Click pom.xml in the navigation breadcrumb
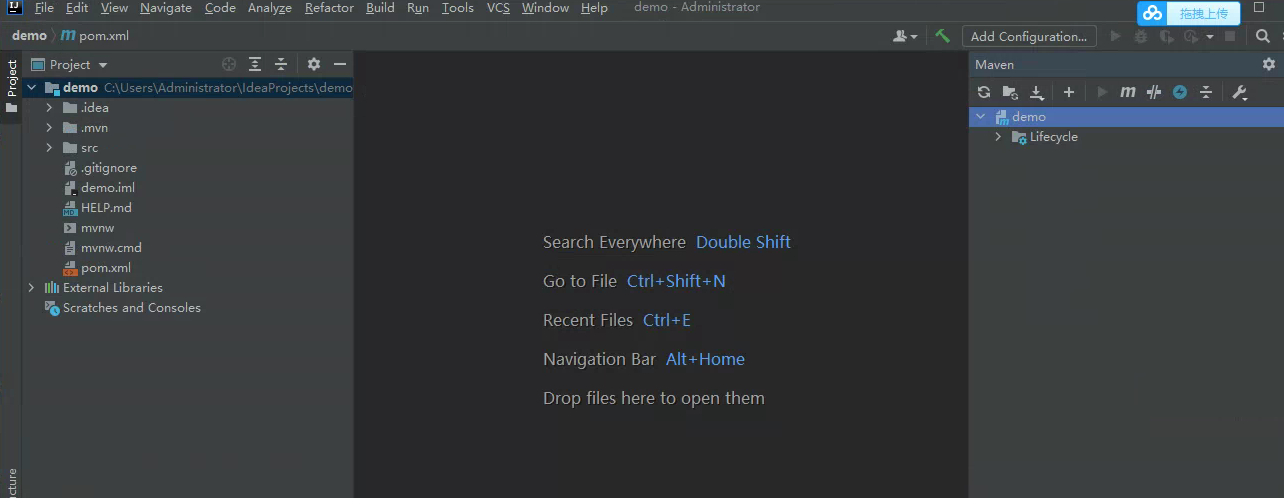The width and height of the screenshot is (1284, 498). coord(103,36)
